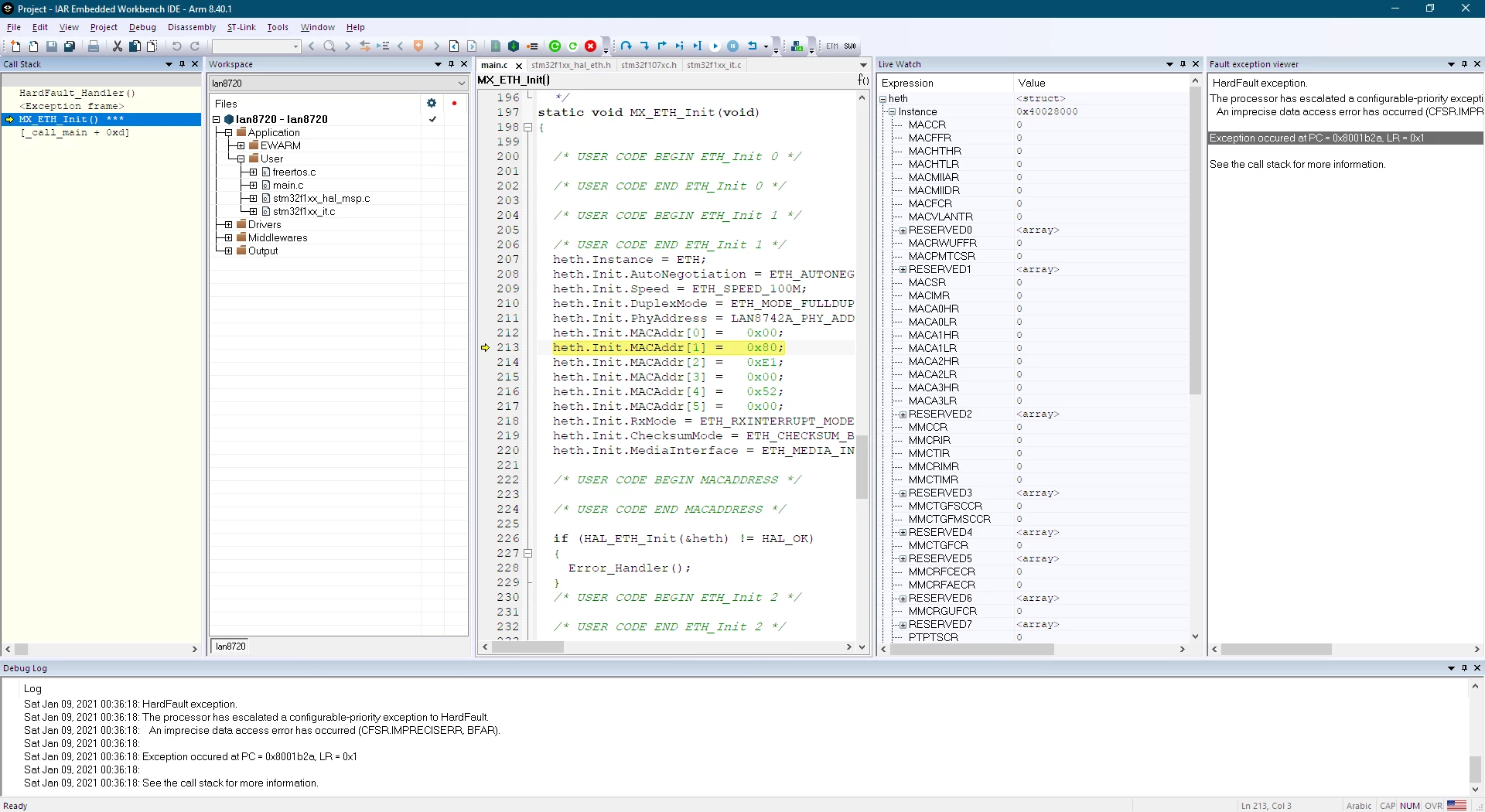Click the ETM trace toolbar button
The image size is (1485, 812).
(x=832, y=46)
